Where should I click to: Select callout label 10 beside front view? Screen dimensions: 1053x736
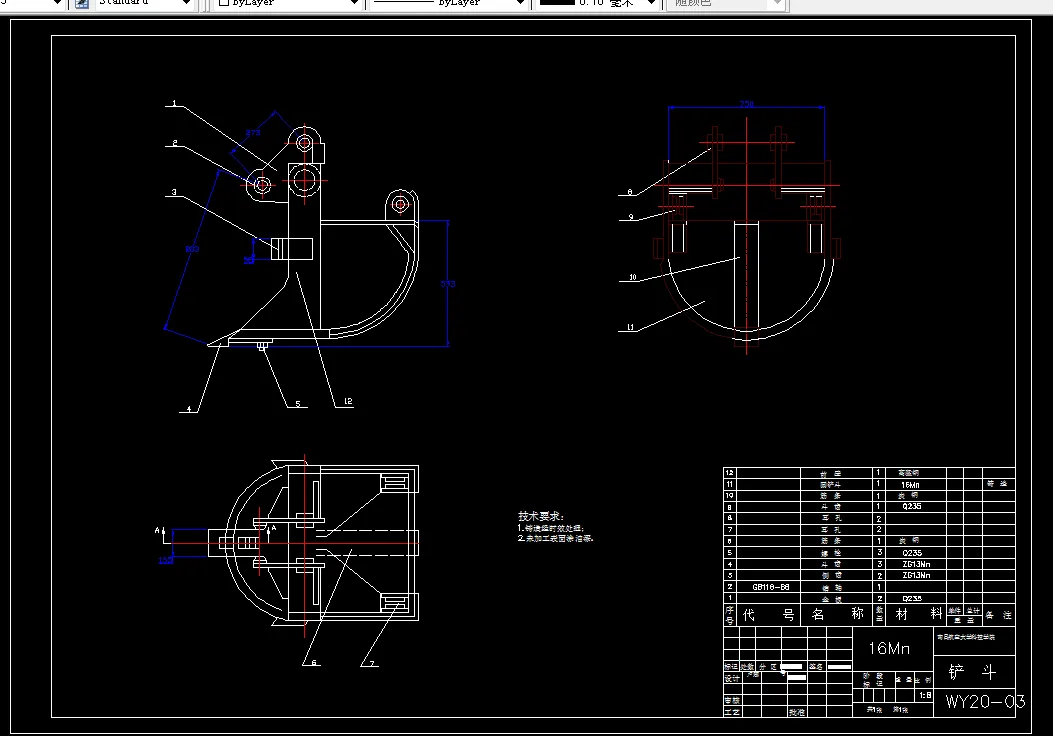632,277
